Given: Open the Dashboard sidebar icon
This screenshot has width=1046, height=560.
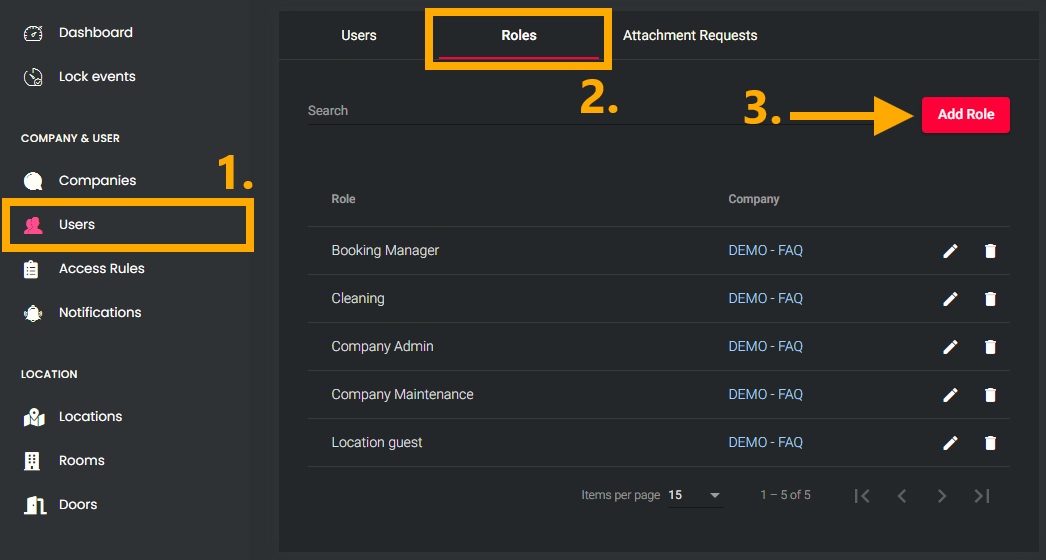Looking at the screenshot, I should tap(33, 33).
